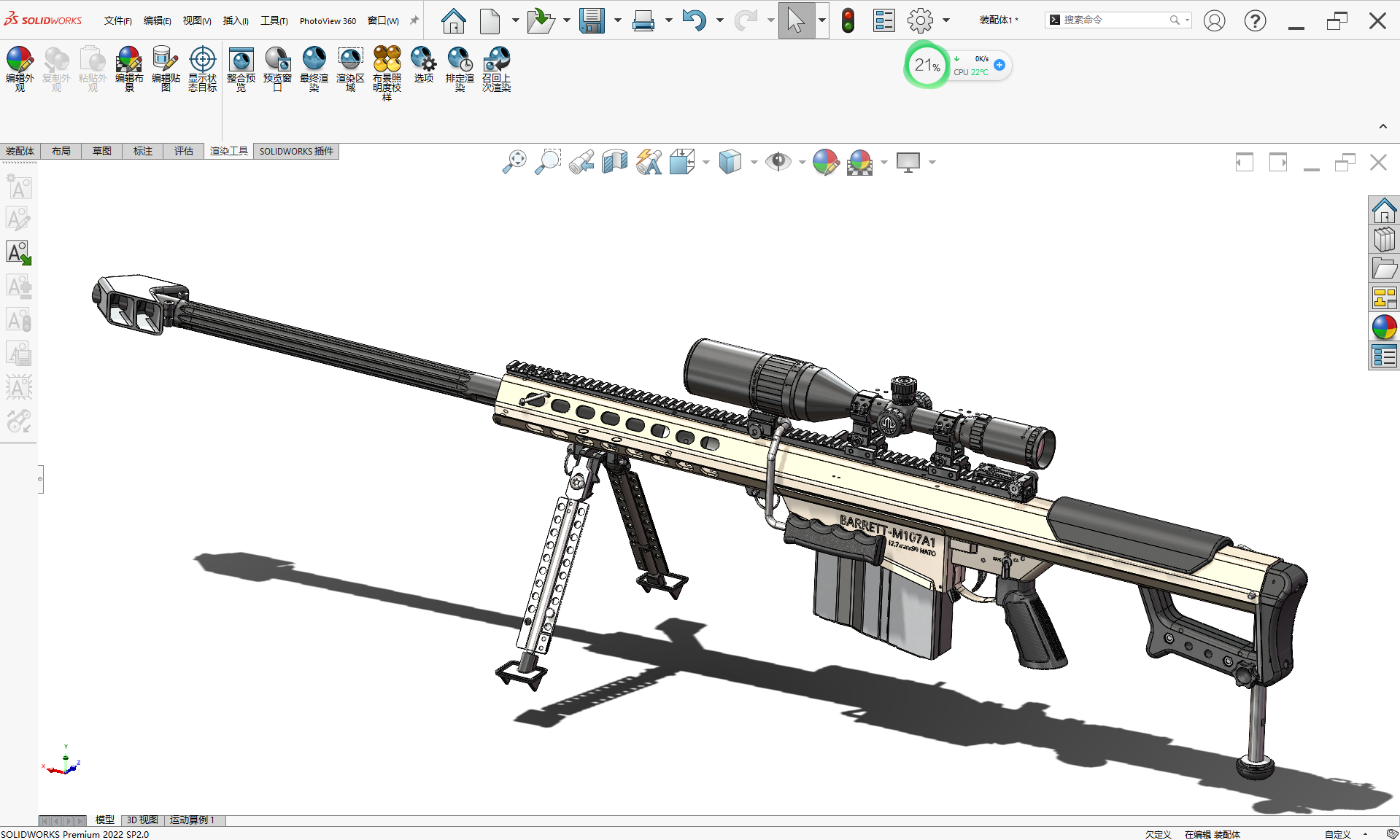
Task: Recall Last Render (召回上次渲染)
Action: tap(496, 69)
